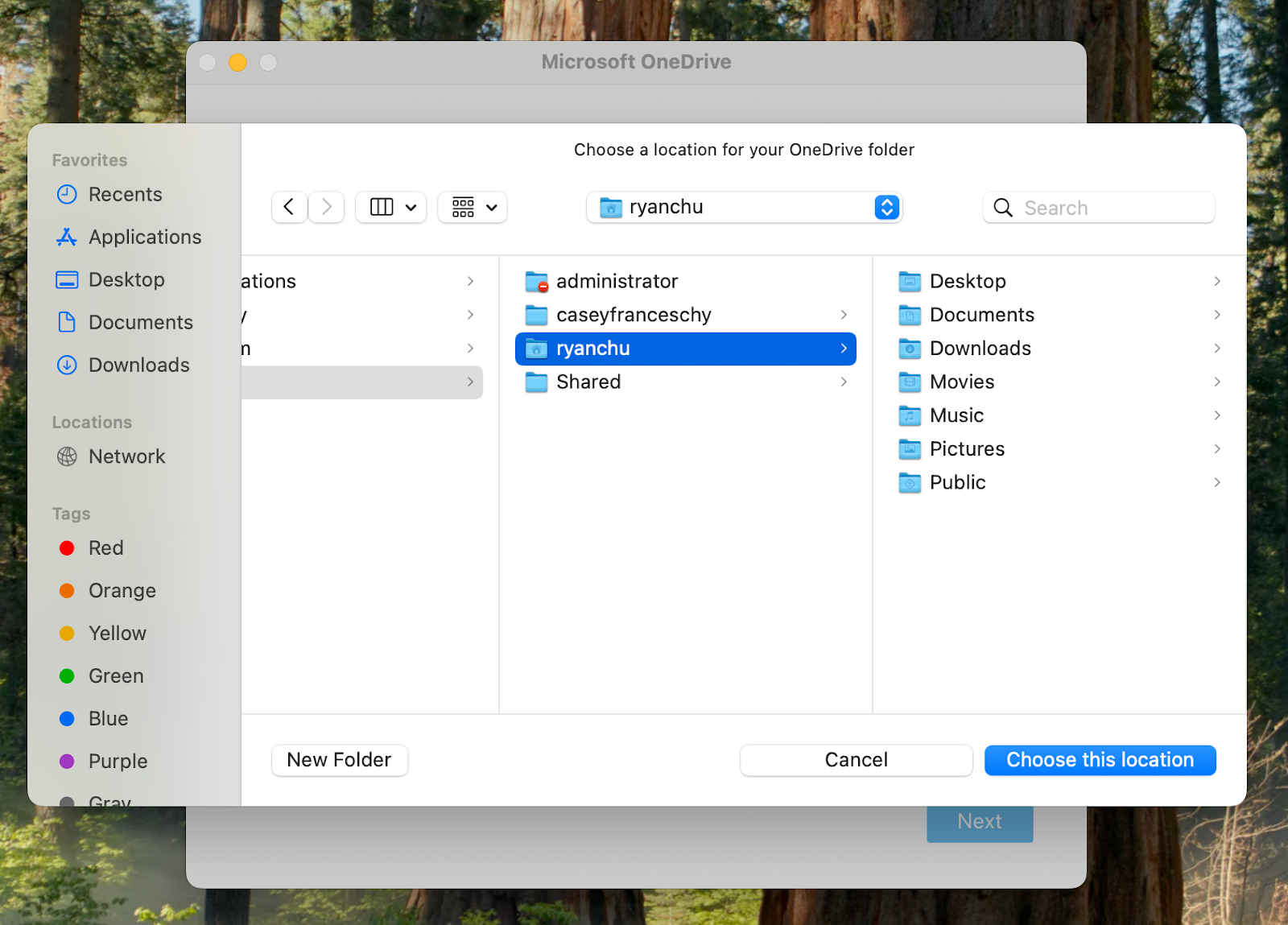Select the Downloads sidebar favorite
This screenshot has width=1288, height=925.
(123, 365)
